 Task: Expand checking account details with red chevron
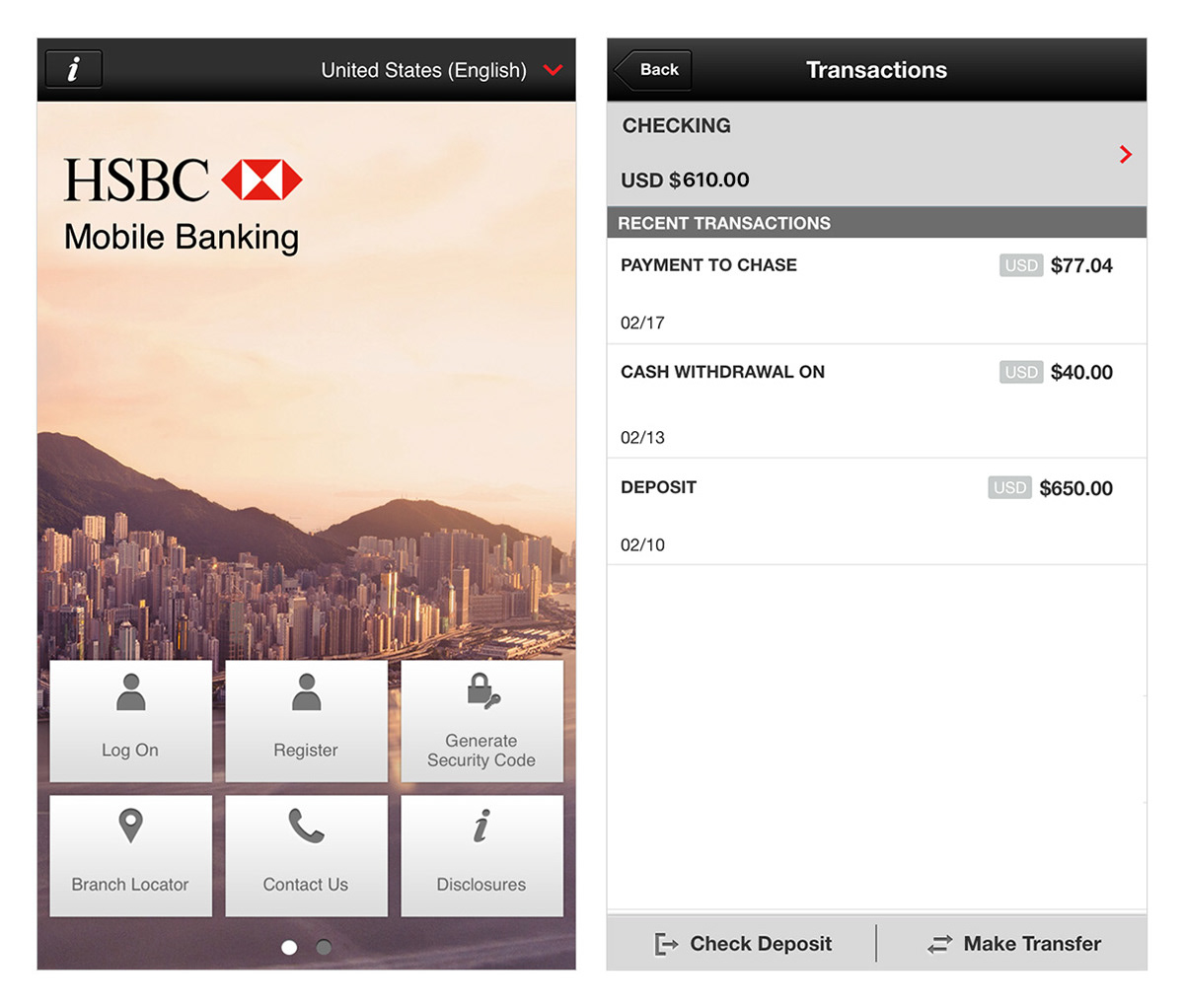[x=1125, y=154]
